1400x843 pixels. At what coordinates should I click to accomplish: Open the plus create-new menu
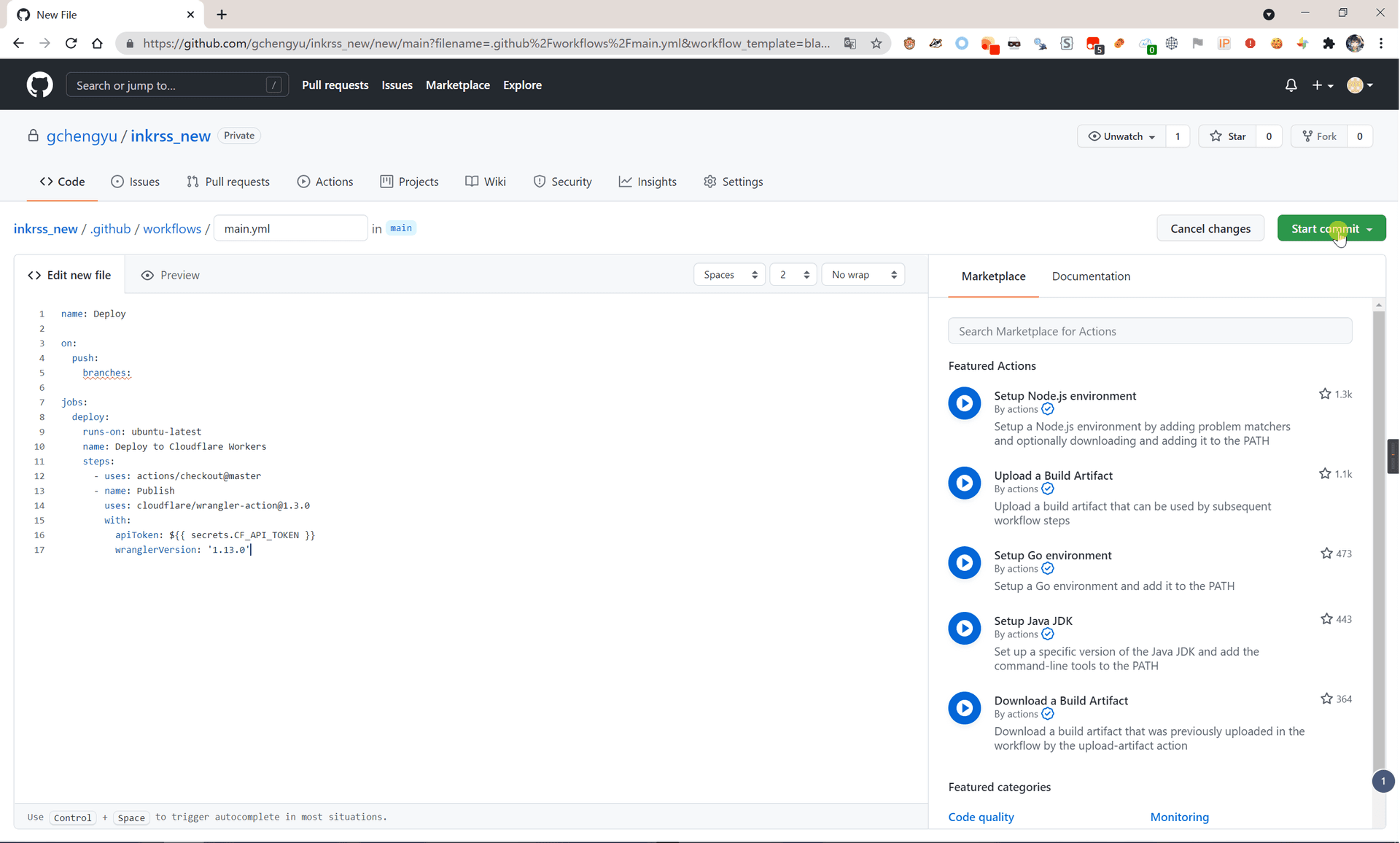click(1323, 85)
